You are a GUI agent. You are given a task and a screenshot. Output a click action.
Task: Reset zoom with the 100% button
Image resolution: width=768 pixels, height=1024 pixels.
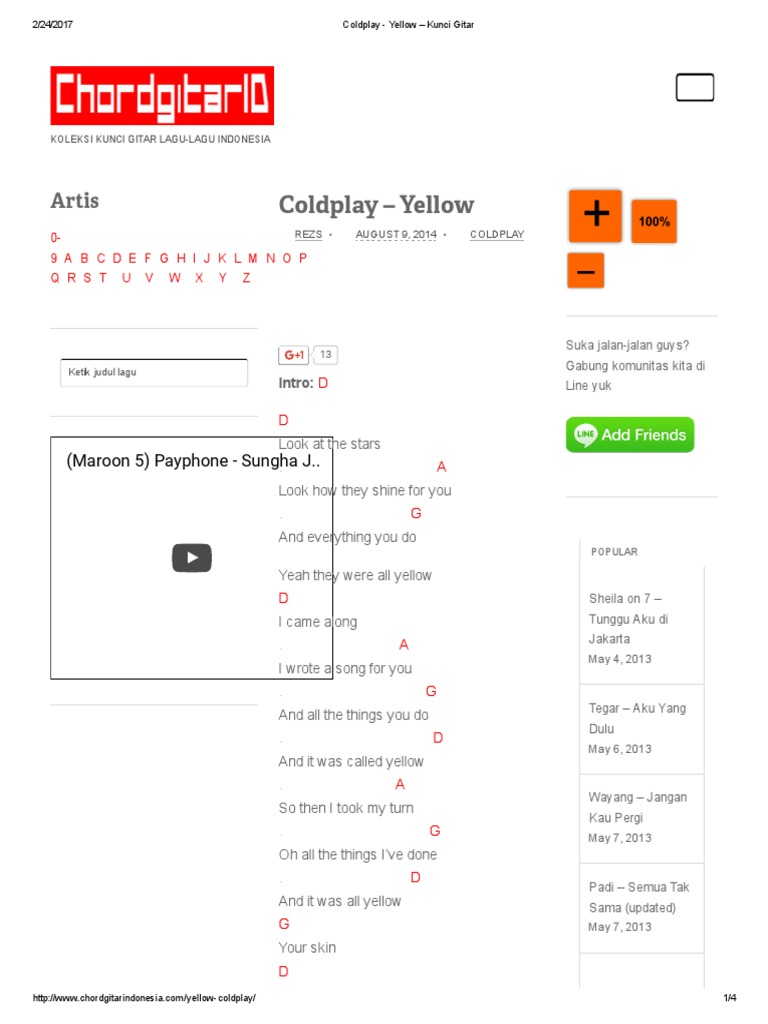pyautogui.click(x=654, y=221)
